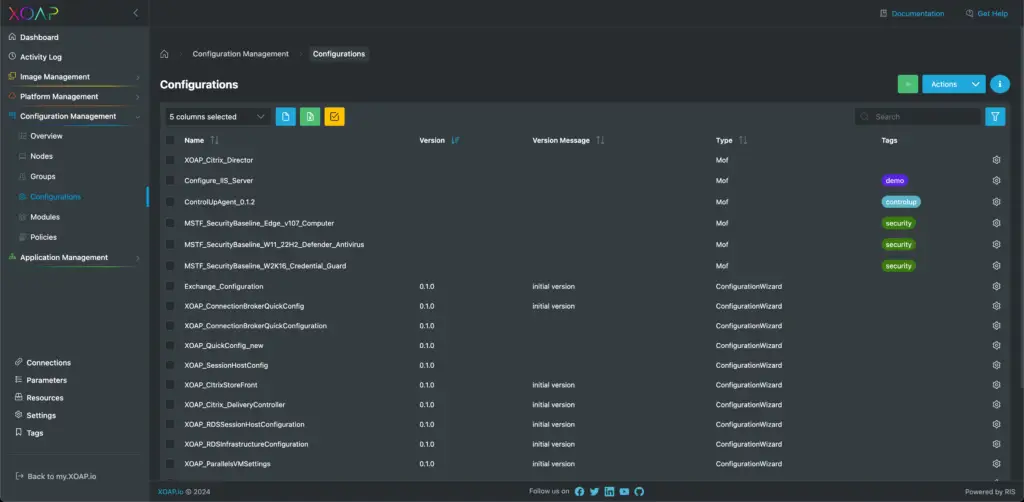Image resolution: width=1024 pixels, height=502 pixels.
Task: Sort by Version column sort icon
Action: [x=455, y=140]
